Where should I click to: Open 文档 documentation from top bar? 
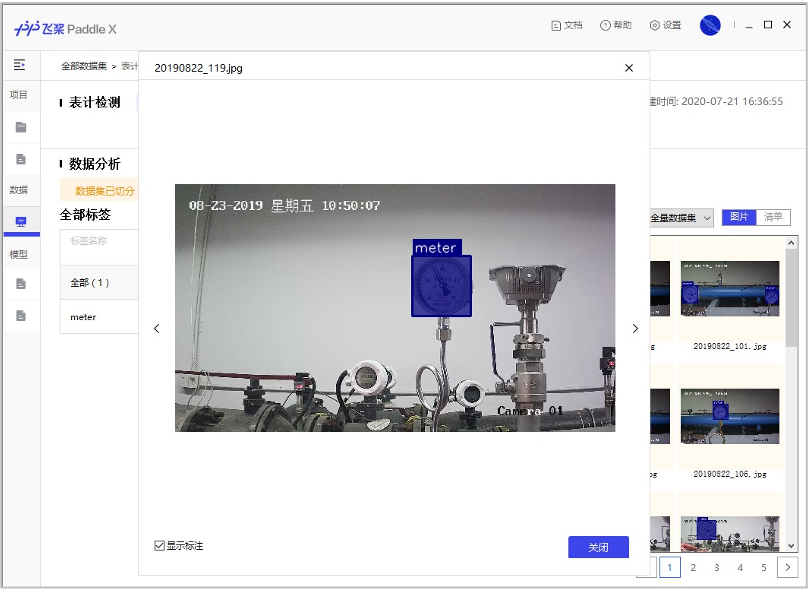(x=566, y=25)
